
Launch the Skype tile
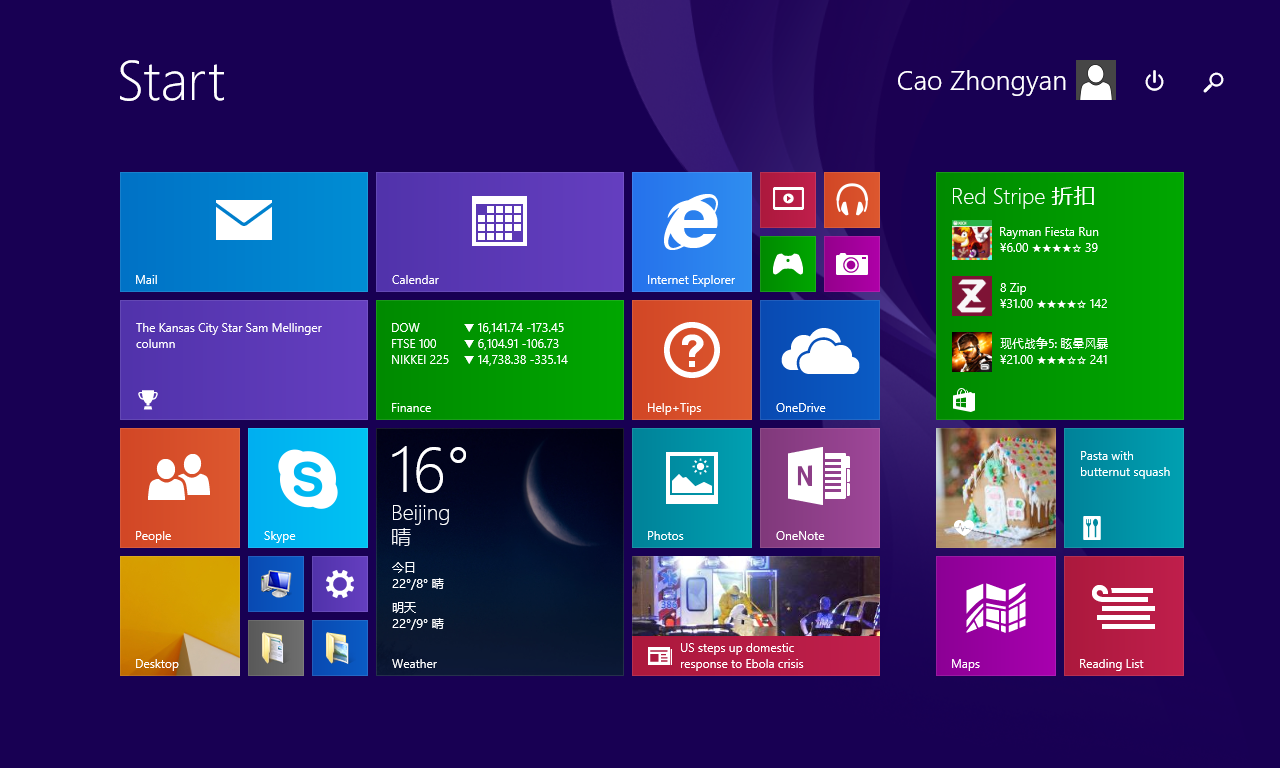click(x=308, y=488)
